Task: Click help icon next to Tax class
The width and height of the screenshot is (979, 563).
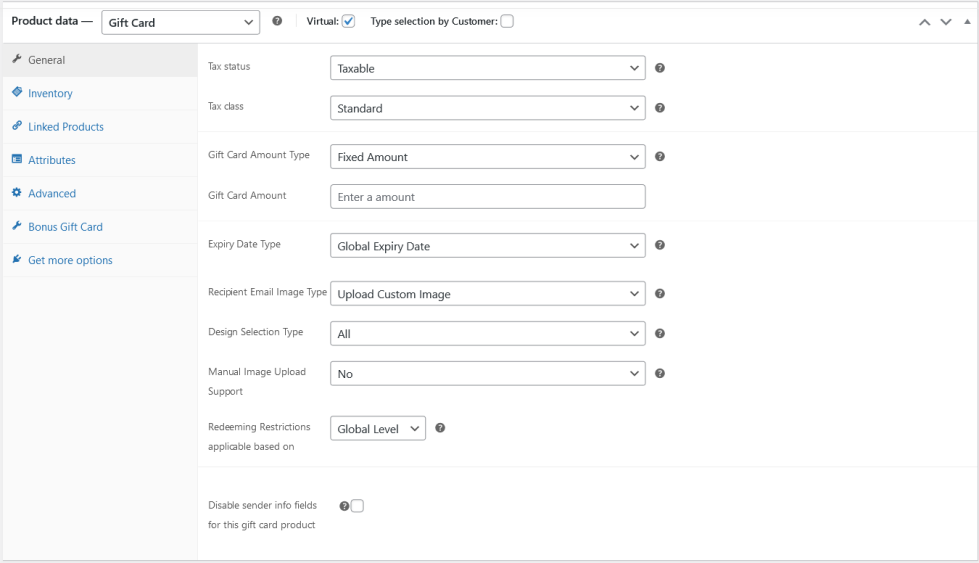Action: click(660, 108)
